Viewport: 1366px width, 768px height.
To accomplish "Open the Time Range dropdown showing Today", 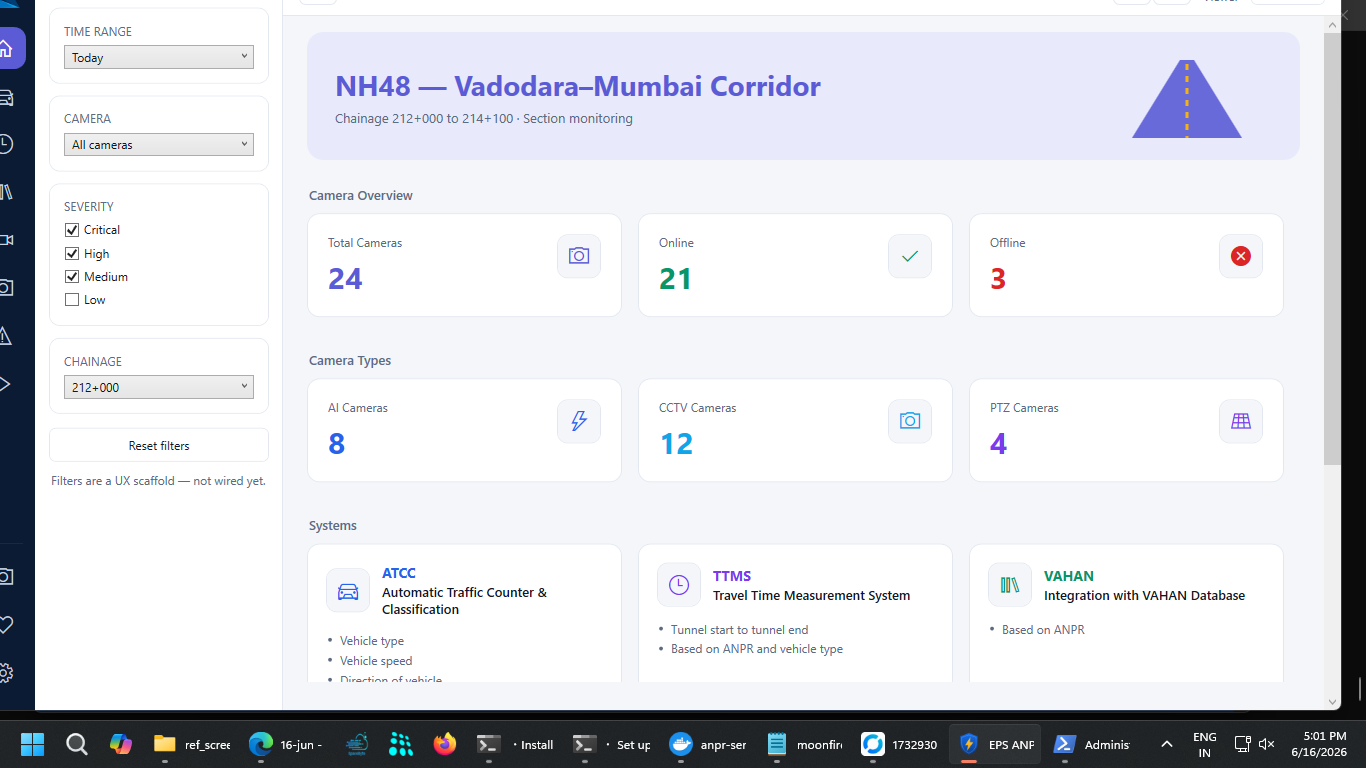I will coord(159,57).
